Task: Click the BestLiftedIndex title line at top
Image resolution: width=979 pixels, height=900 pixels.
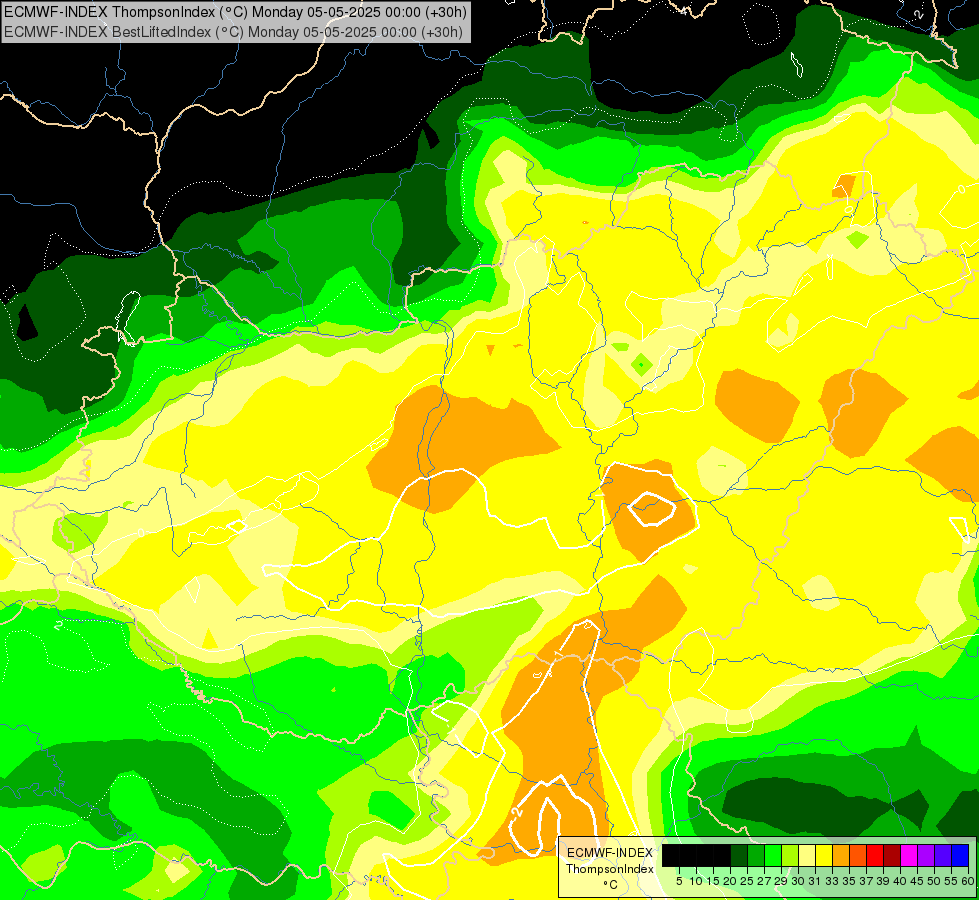Action: coord(234,32)
